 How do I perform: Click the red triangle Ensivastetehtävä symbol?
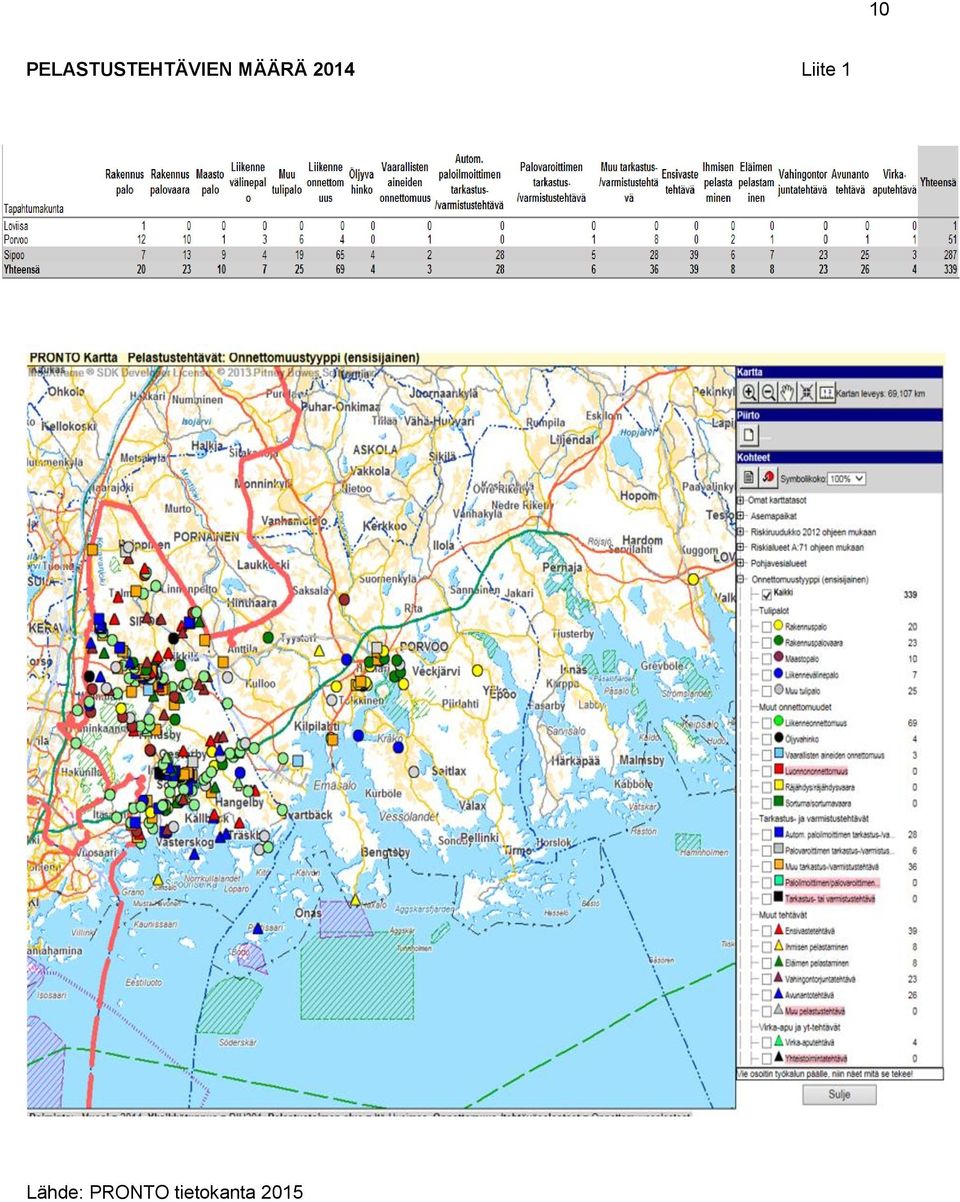(778, 930)
